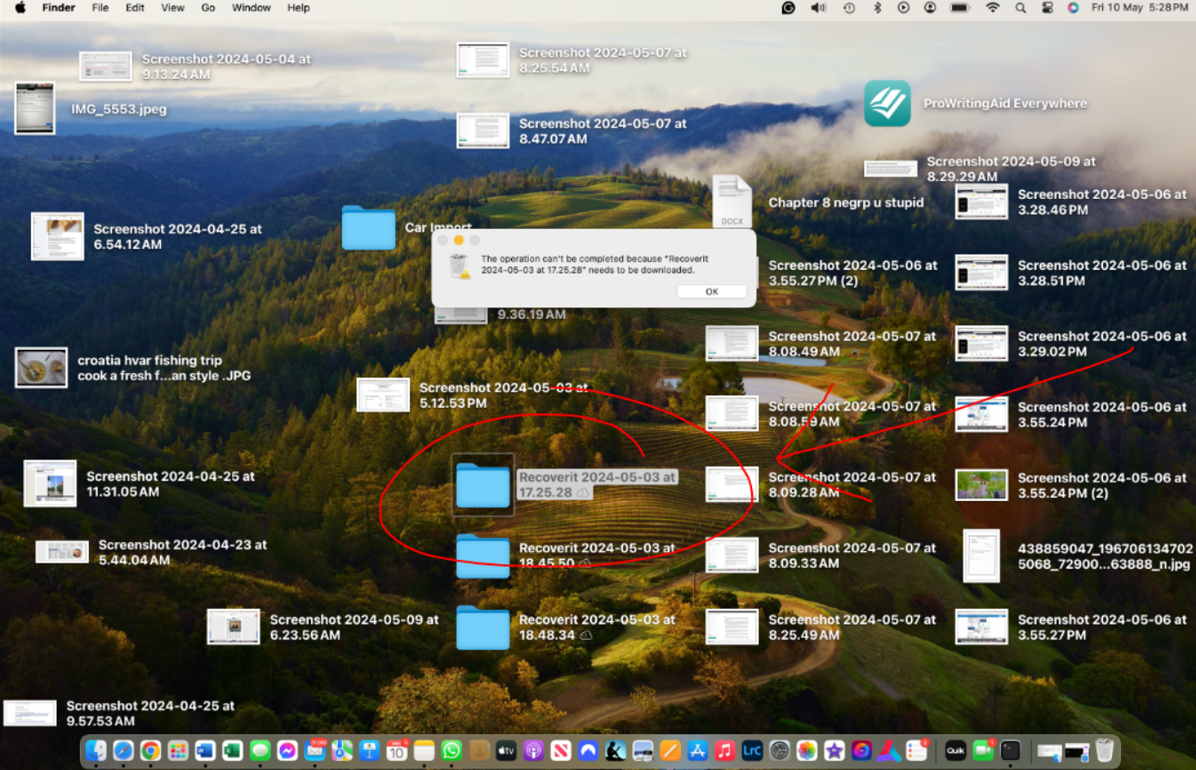Open Notes from the Dock

424,751
